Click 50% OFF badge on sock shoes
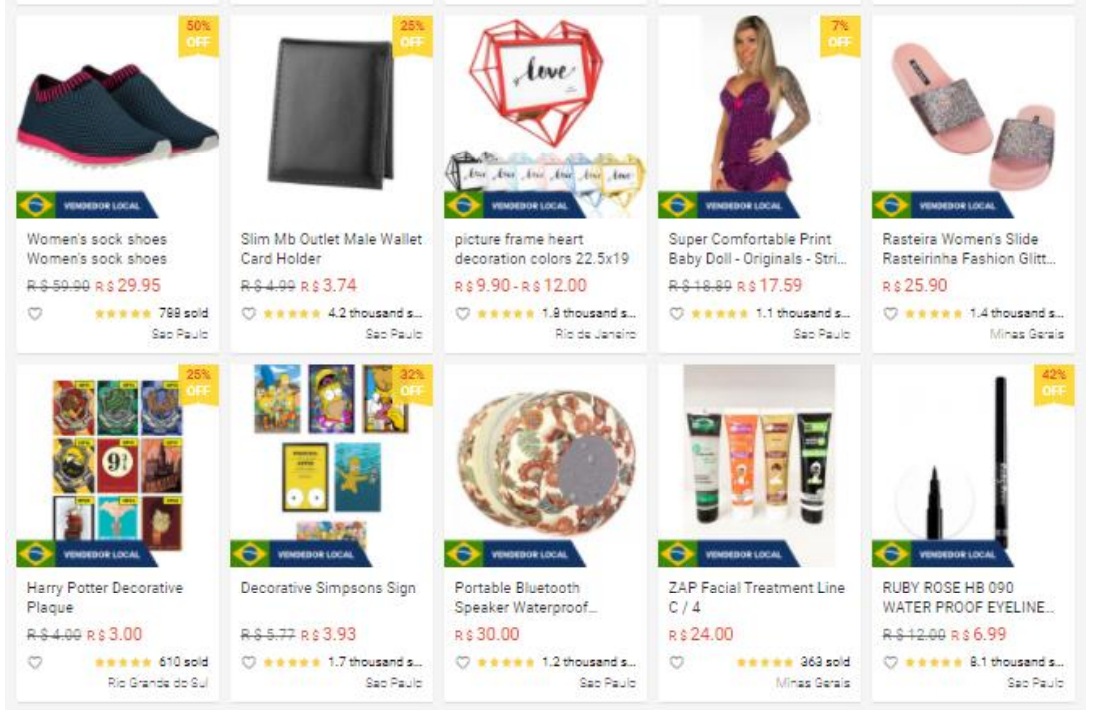This screenshot has width=1096, height=717. pyautogui.click(x=199, y=34)
